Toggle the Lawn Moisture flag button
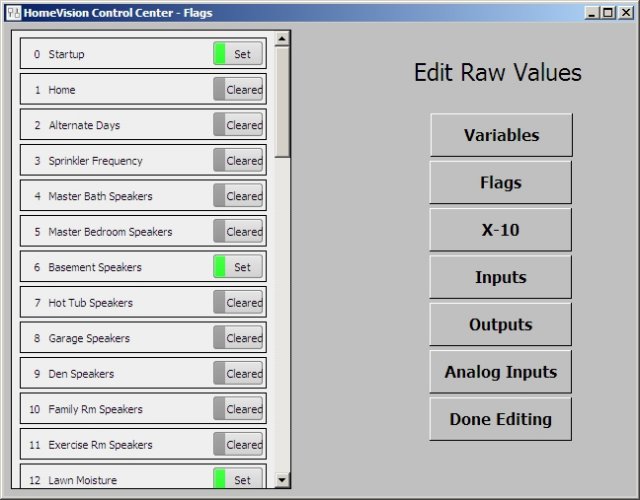 pyautogui.click(x=238, y=478)
